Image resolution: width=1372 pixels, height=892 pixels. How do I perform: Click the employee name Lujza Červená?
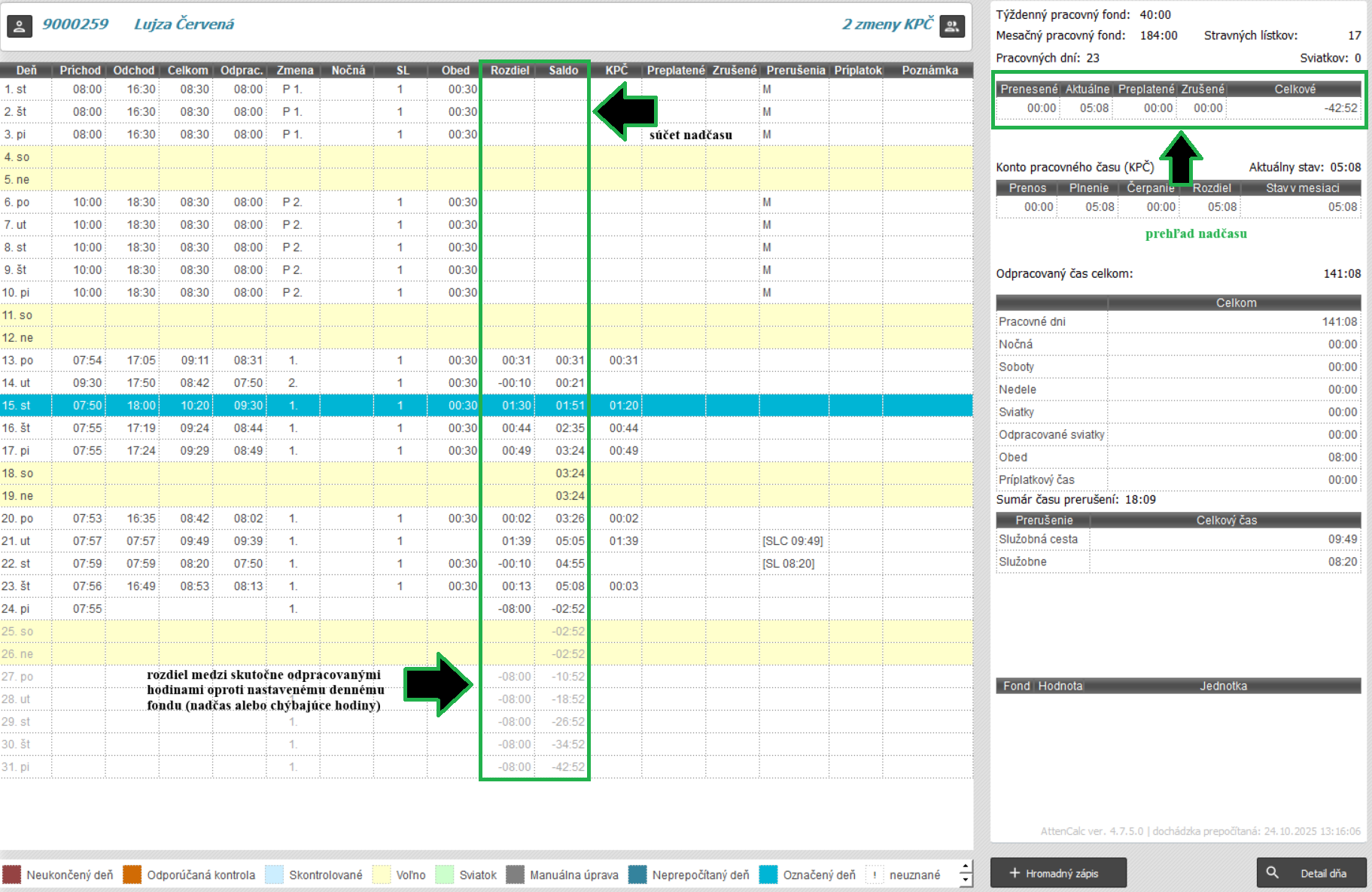tap(184, 24)
